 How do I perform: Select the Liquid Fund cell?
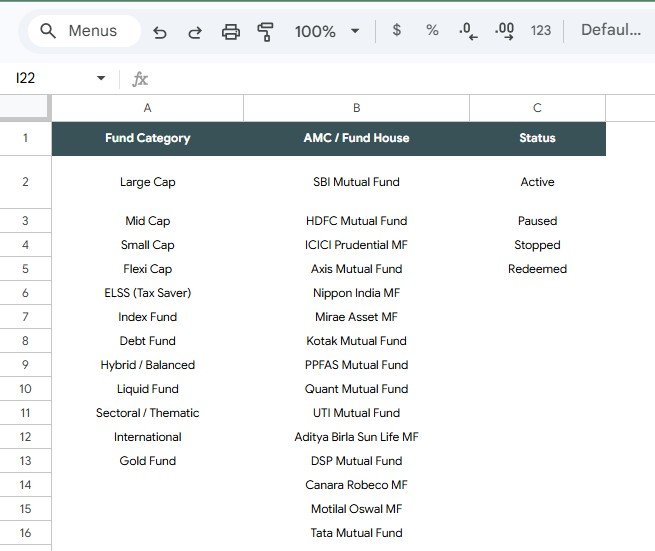tap(147, 389)
